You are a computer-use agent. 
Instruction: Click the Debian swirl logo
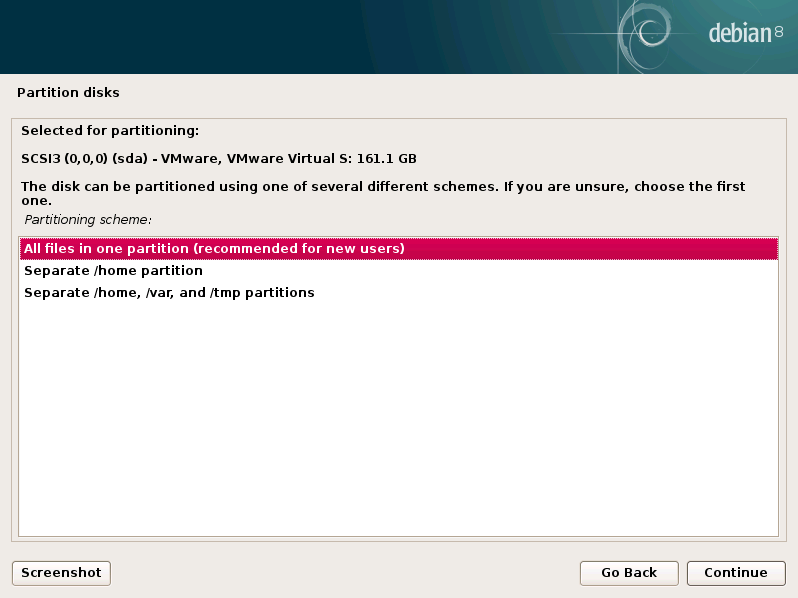[644, 36]
